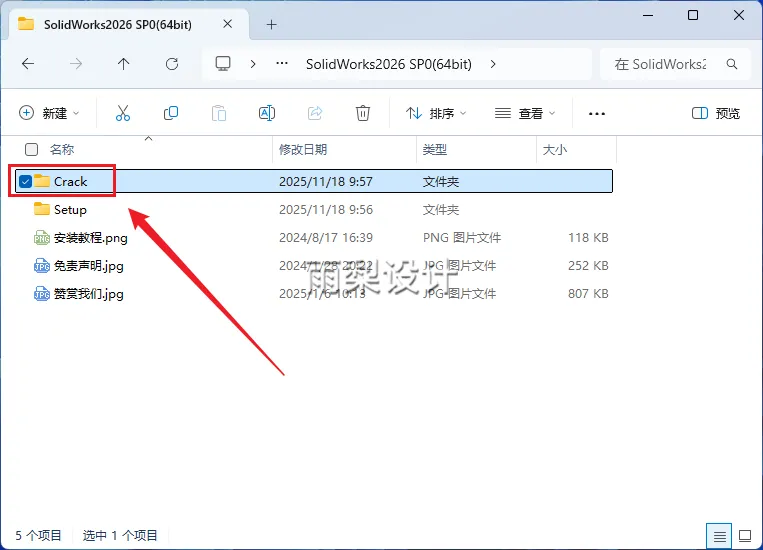Click the Delete trash can icon
Screen dimensions: 763x550
pos(363,113)
